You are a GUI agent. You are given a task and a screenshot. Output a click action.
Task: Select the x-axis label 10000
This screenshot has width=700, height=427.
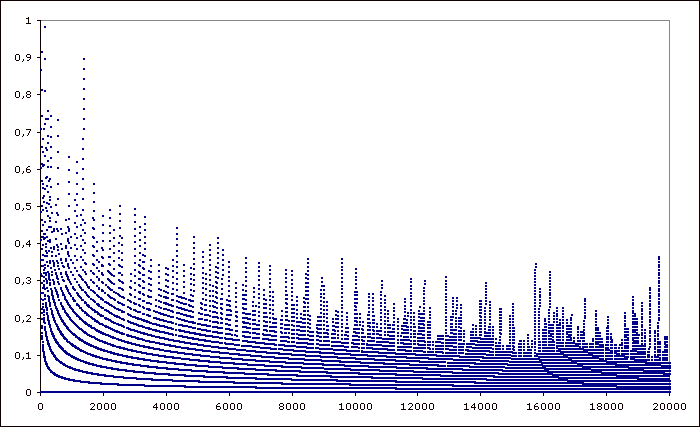point(355,406)
